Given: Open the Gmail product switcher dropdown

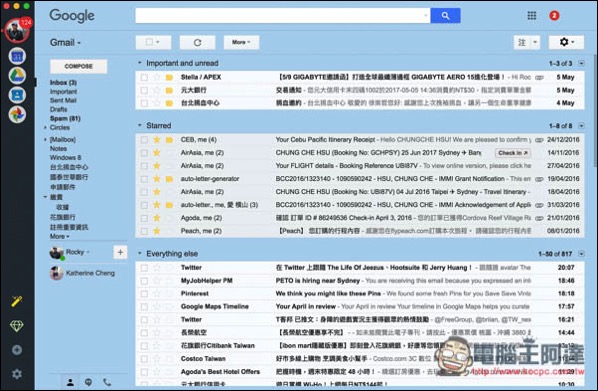Looking at the screenshot, I should click(x=65, y=42).
